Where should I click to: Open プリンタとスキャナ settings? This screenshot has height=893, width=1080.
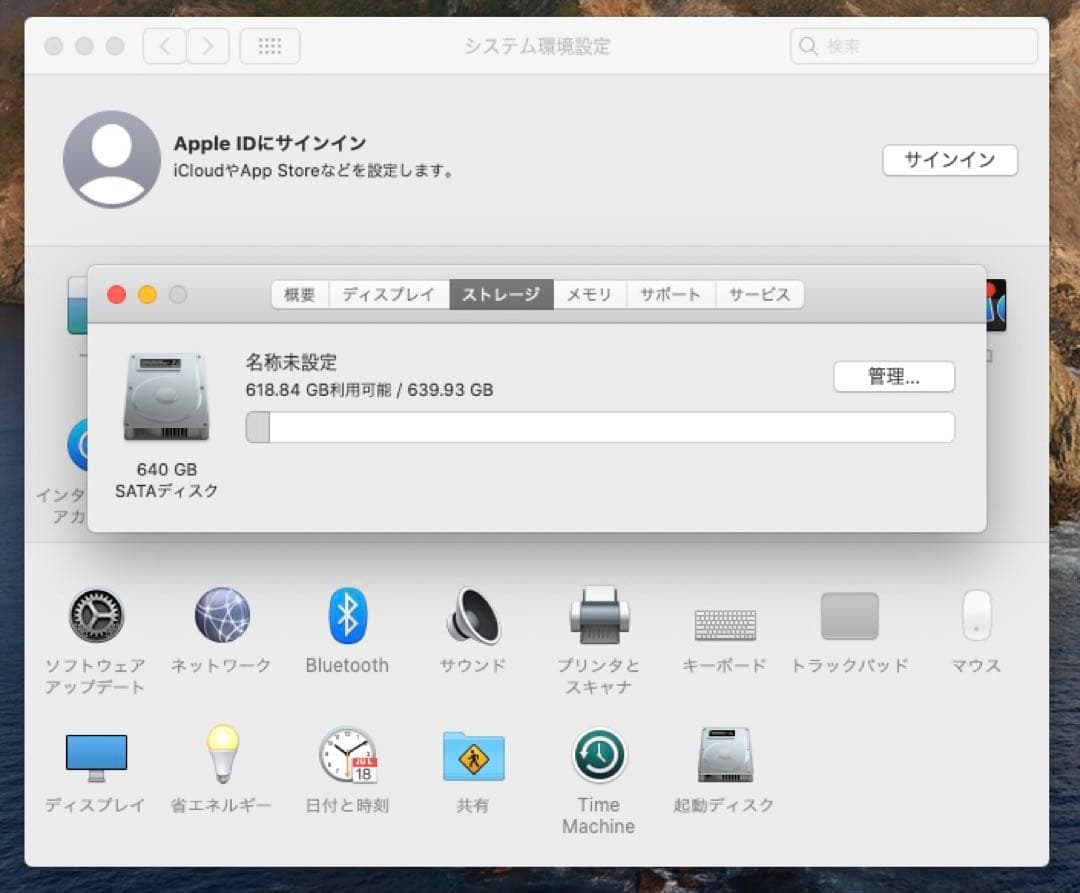(x=597, y=617)
